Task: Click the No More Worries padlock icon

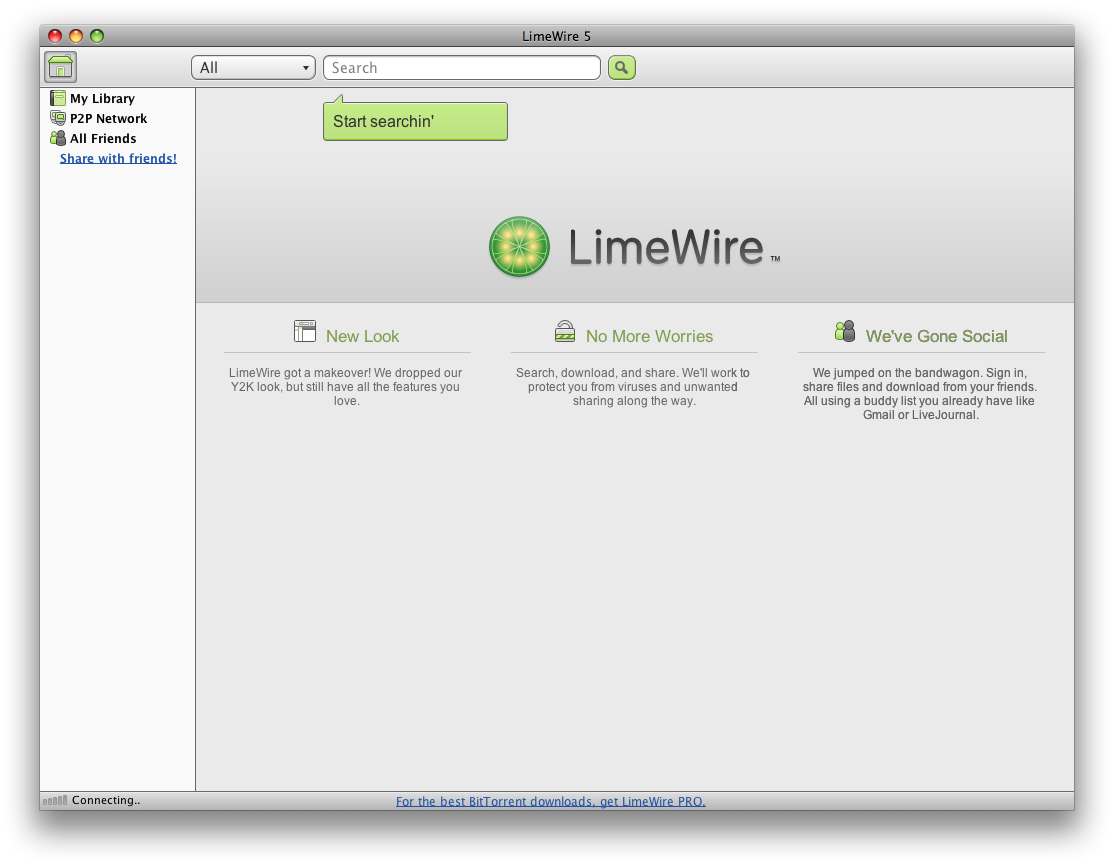Action: point(565,332)
